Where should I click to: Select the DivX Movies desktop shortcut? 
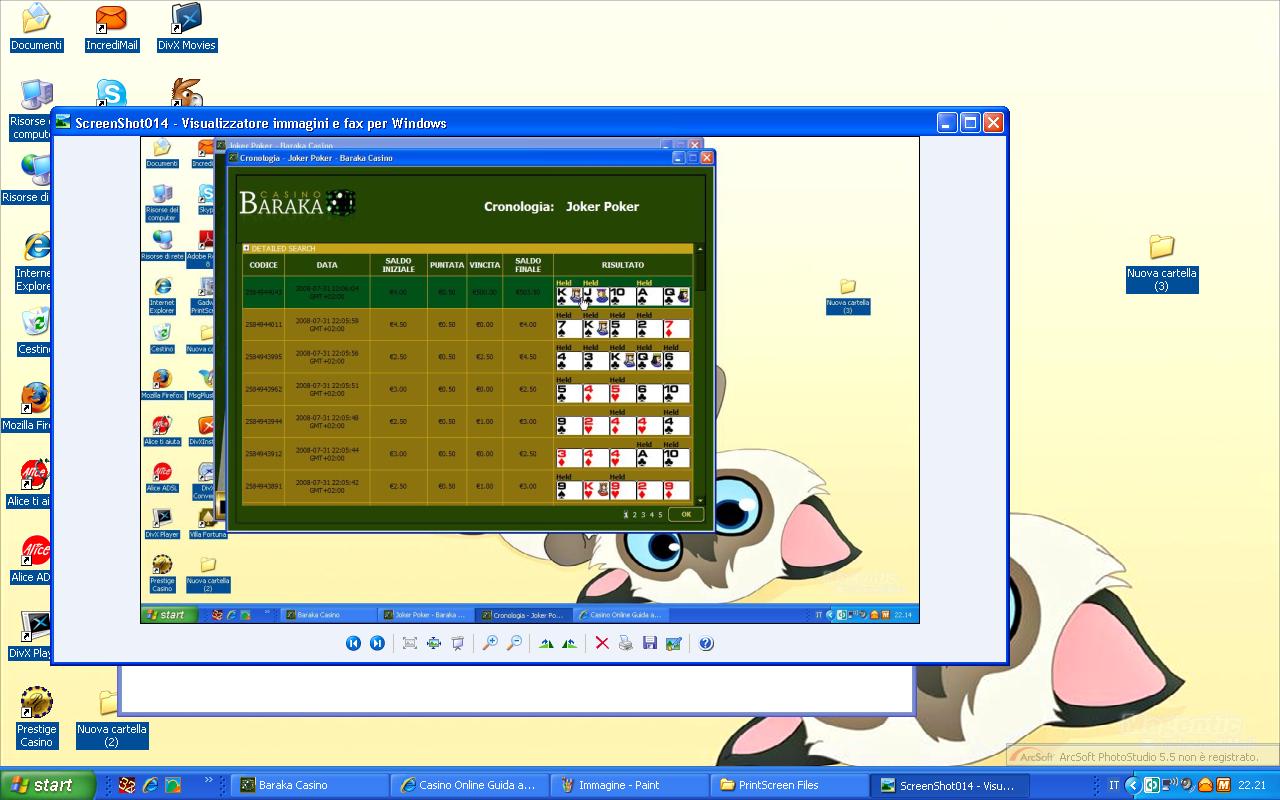point(187,27)
